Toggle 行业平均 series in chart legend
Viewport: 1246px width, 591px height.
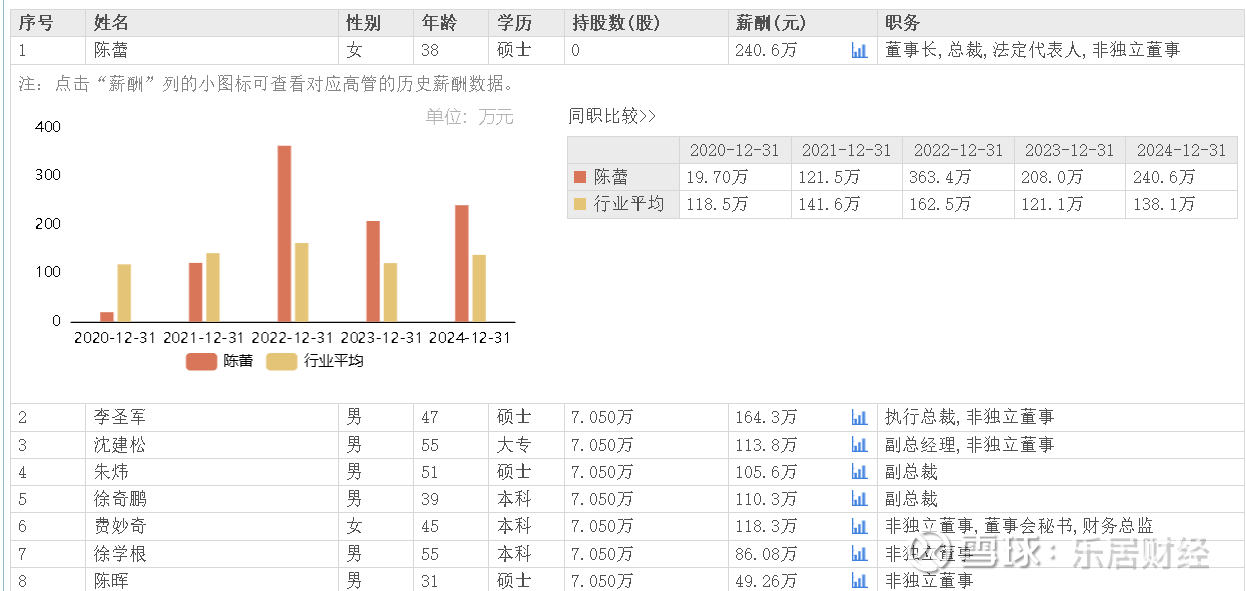point(315,361)
